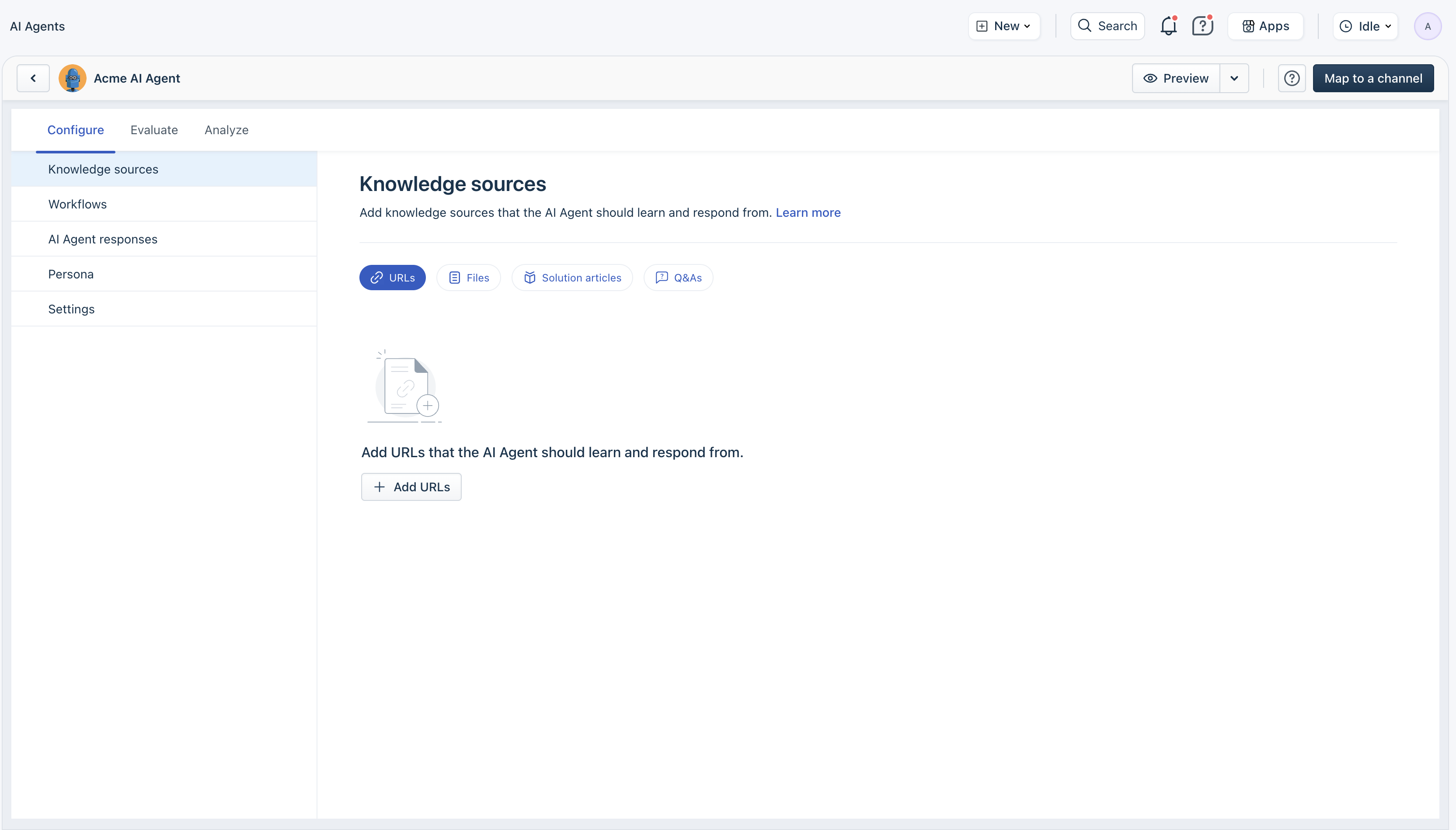This screenshot has height=830, width=1456.
Task: Click the back arrow button
Action: pos(33,78)
